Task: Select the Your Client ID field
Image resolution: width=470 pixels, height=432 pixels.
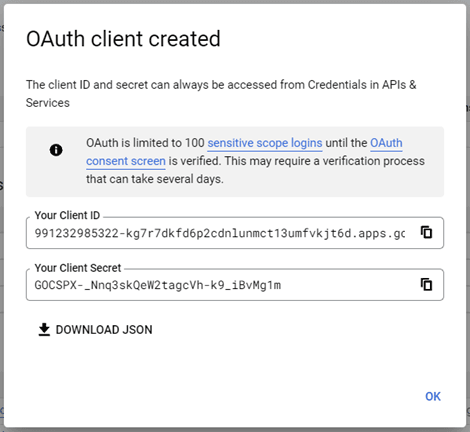Action: [x=235, y=233]
